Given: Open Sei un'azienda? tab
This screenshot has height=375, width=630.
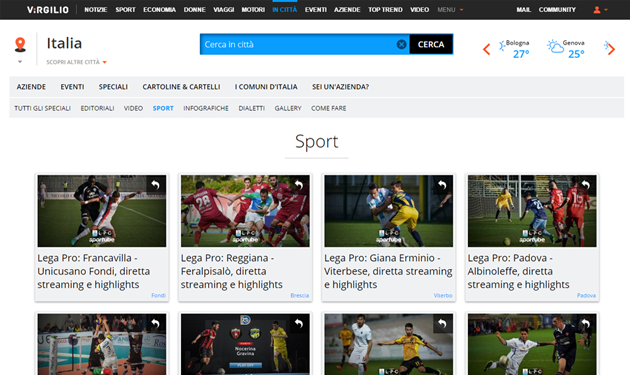Looking at the screenshot, I should (x=340, y=87).
